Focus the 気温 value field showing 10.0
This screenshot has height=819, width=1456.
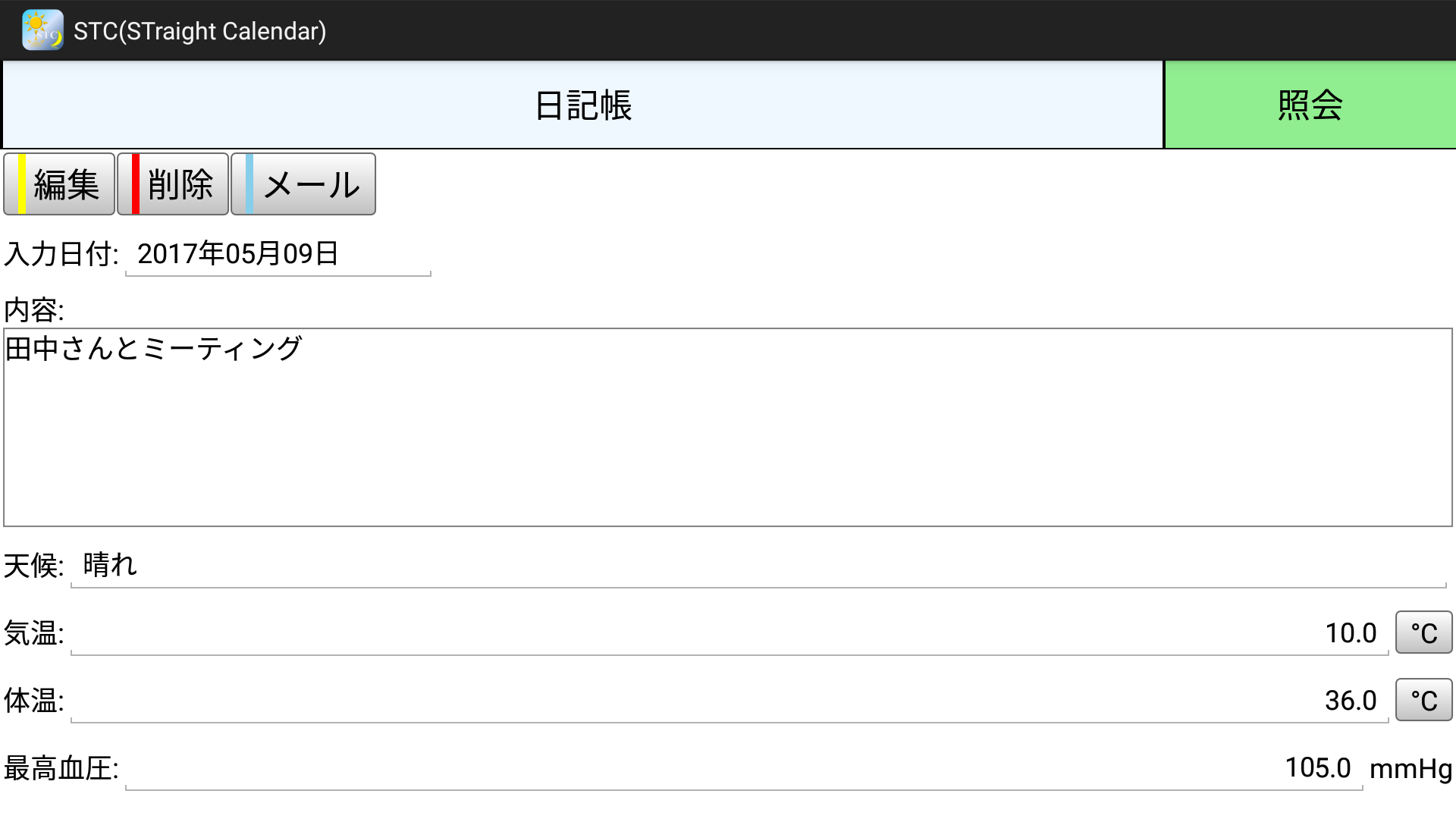point(730,633)
